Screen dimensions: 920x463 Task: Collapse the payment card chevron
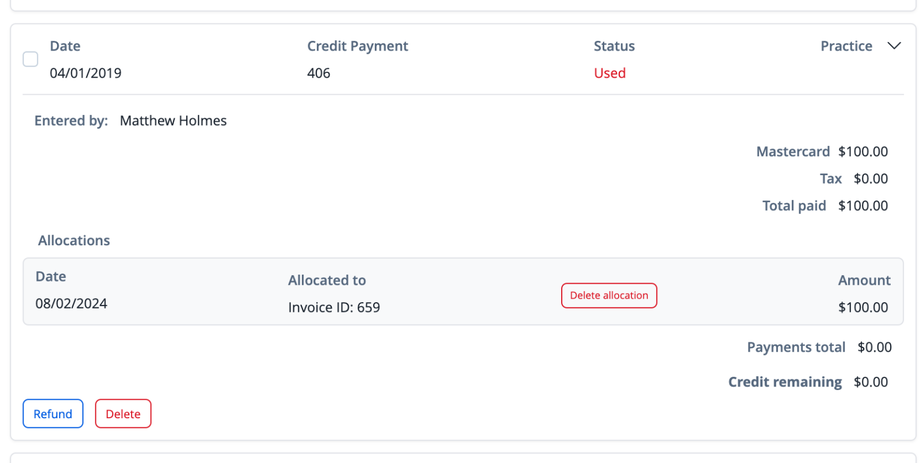894,46
